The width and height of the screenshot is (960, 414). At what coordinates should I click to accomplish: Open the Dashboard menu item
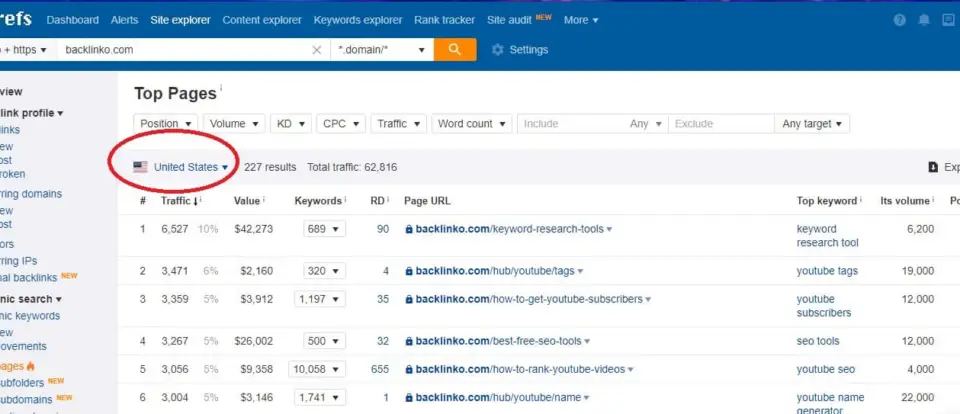72,20
